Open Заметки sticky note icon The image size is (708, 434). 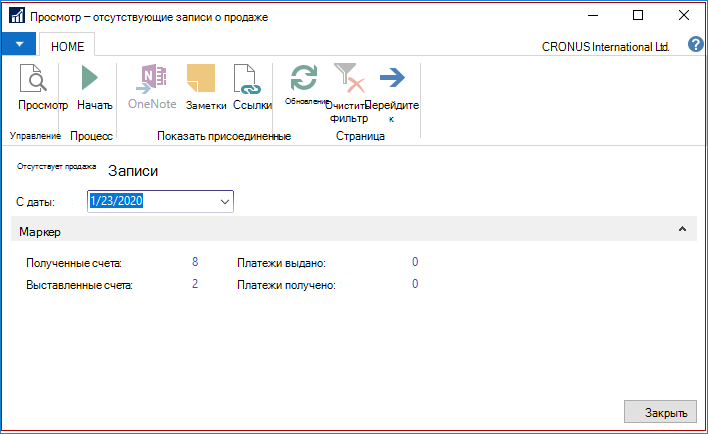200,78
